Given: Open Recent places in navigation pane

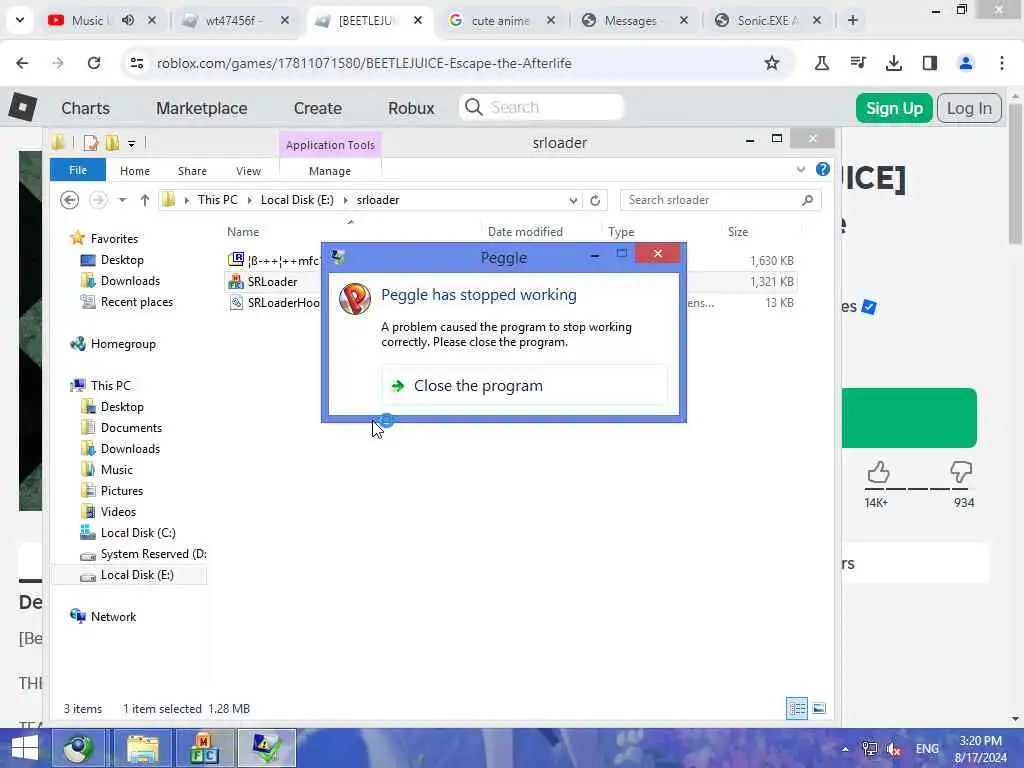Looking at the screenshot, I should click(x=136, y=302).
